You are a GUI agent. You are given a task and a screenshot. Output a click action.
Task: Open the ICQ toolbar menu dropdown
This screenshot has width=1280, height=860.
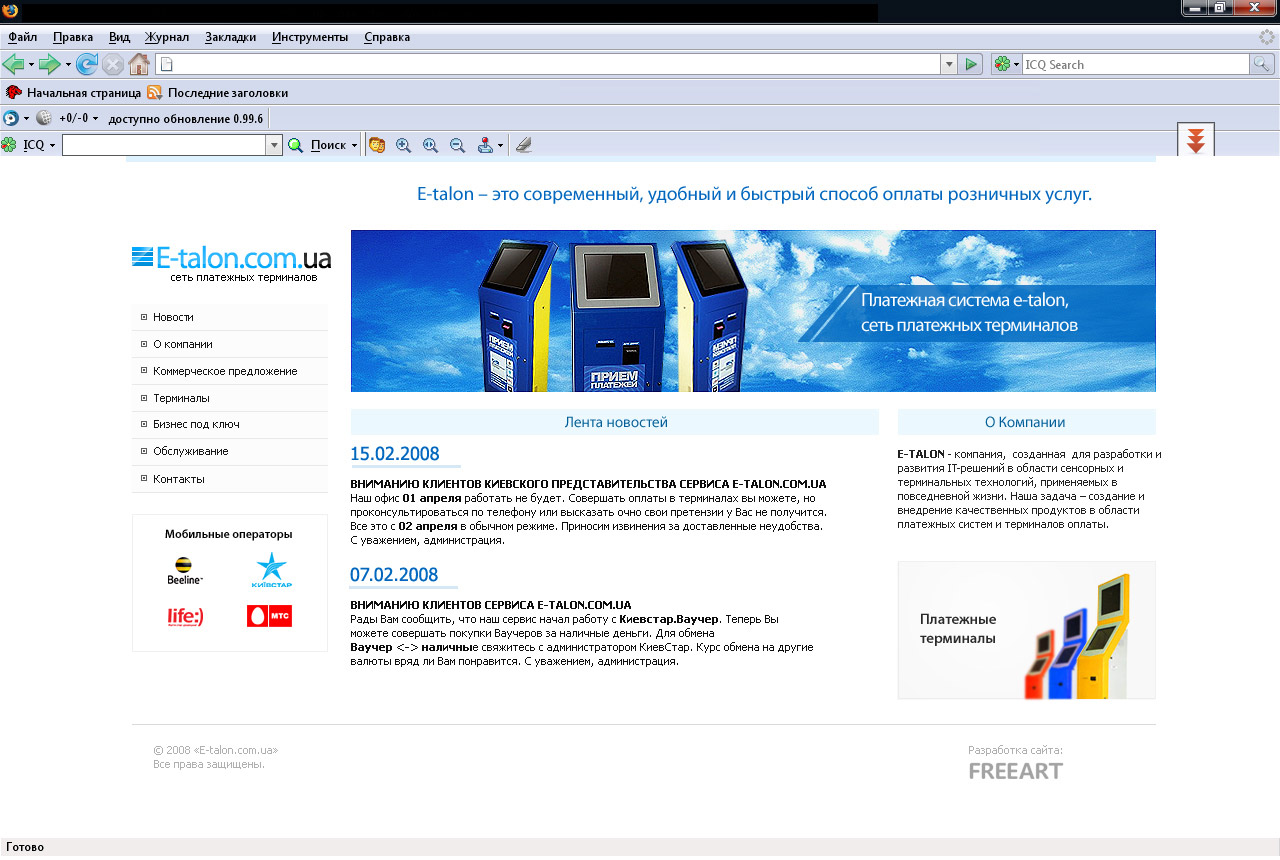51,146
